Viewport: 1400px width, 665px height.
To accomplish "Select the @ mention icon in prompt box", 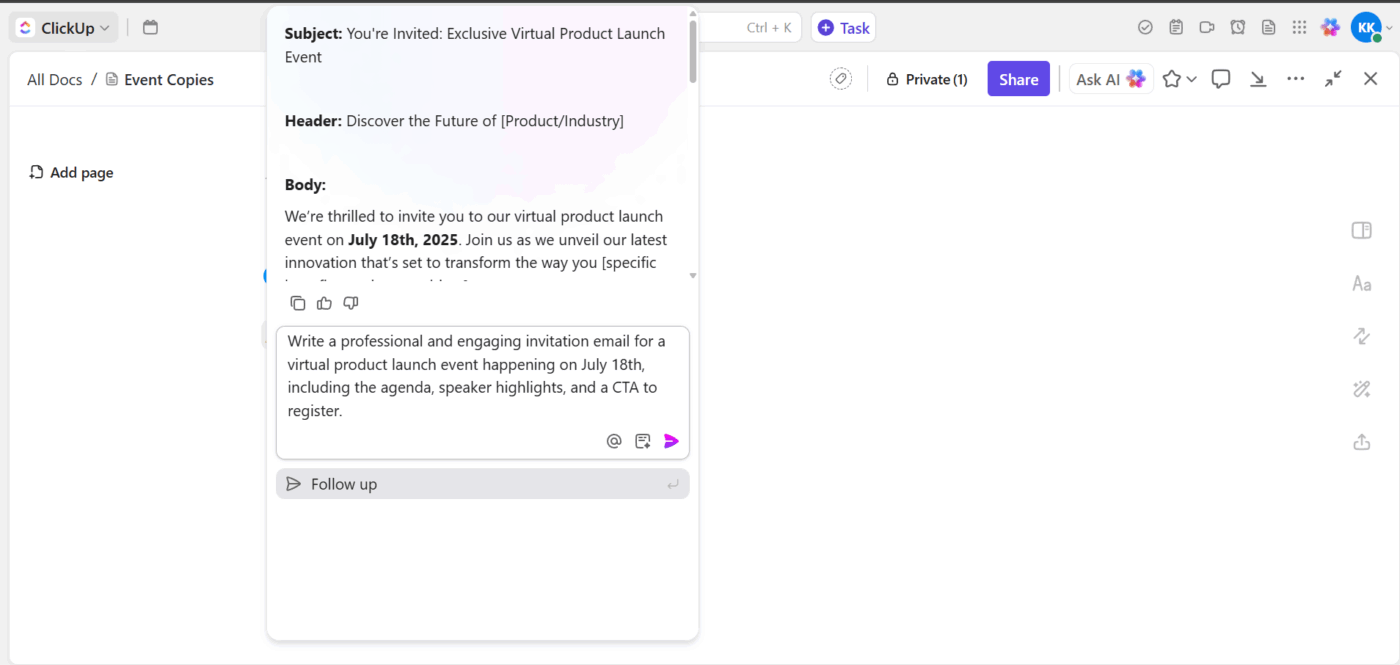I will click(614, 440).
